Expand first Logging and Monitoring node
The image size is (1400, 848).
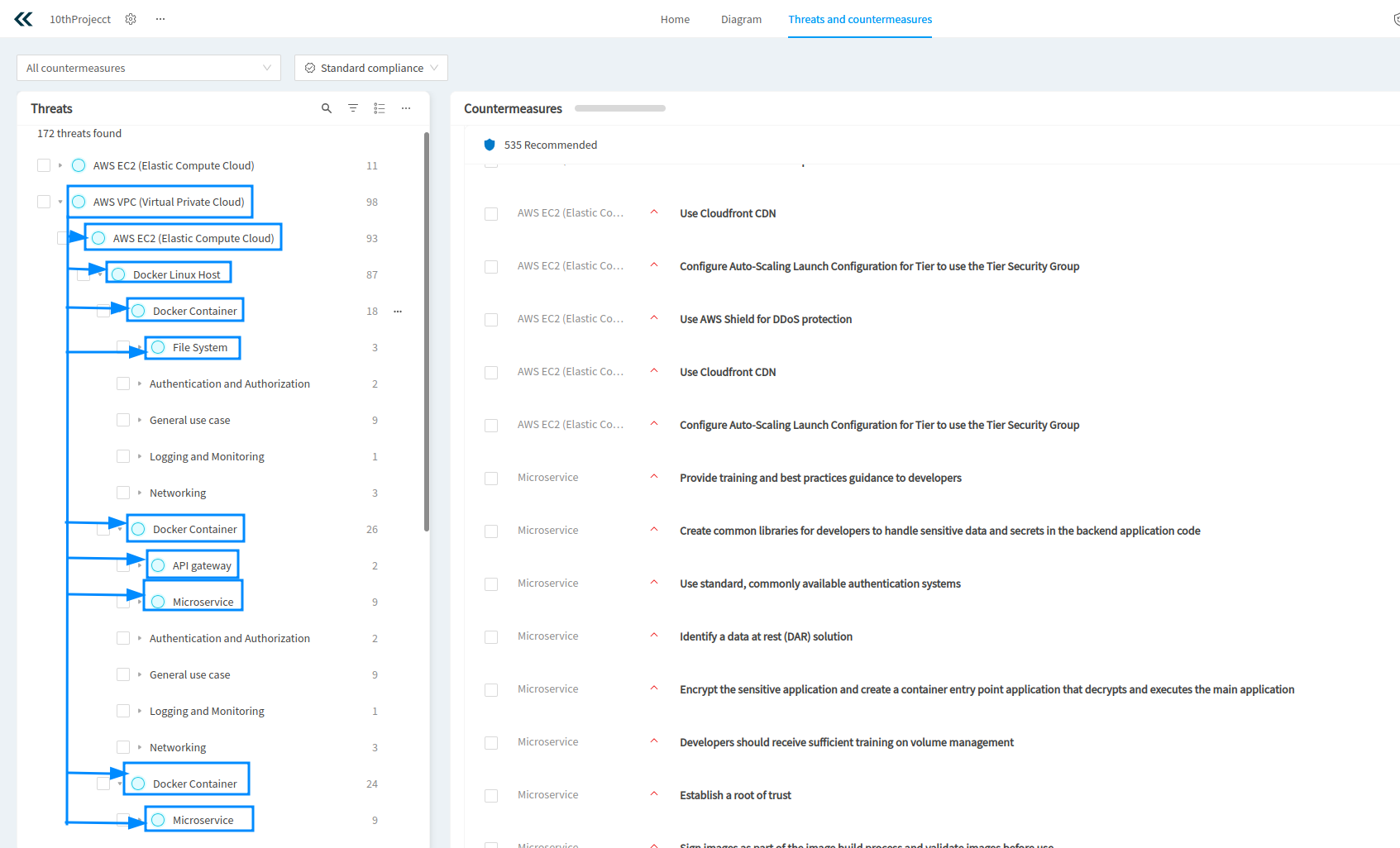pyautogui.click(x=140, y=456)
